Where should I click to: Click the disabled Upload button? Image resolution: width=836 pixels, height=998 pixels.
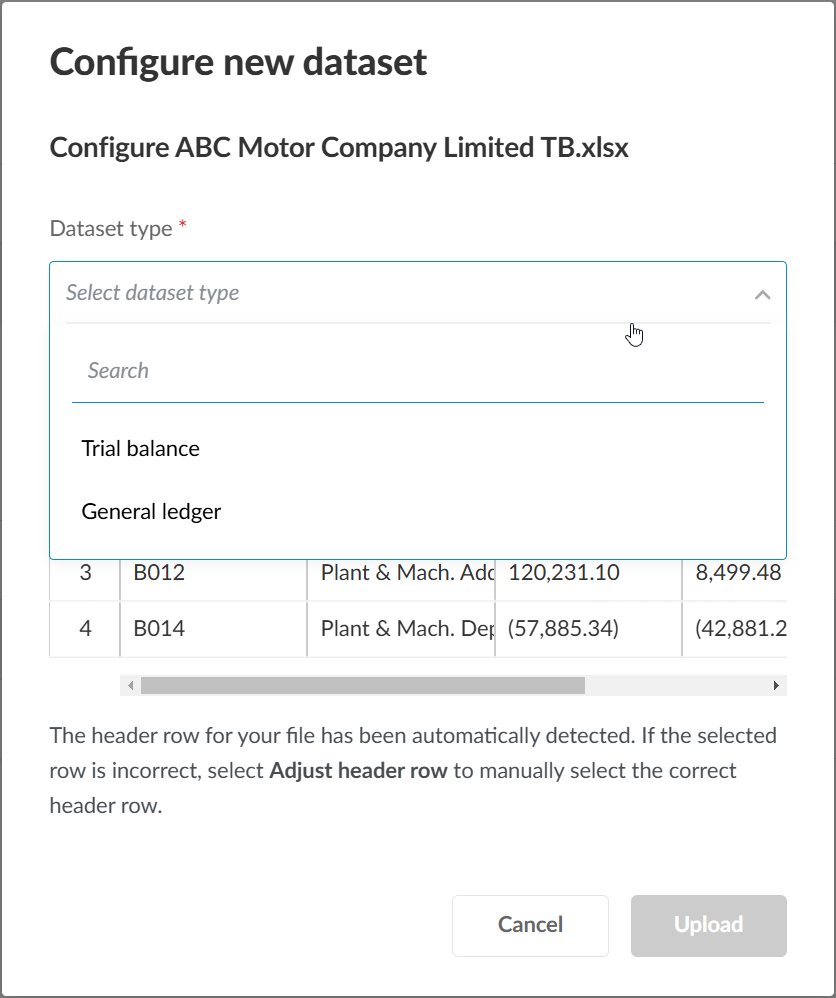709,925
